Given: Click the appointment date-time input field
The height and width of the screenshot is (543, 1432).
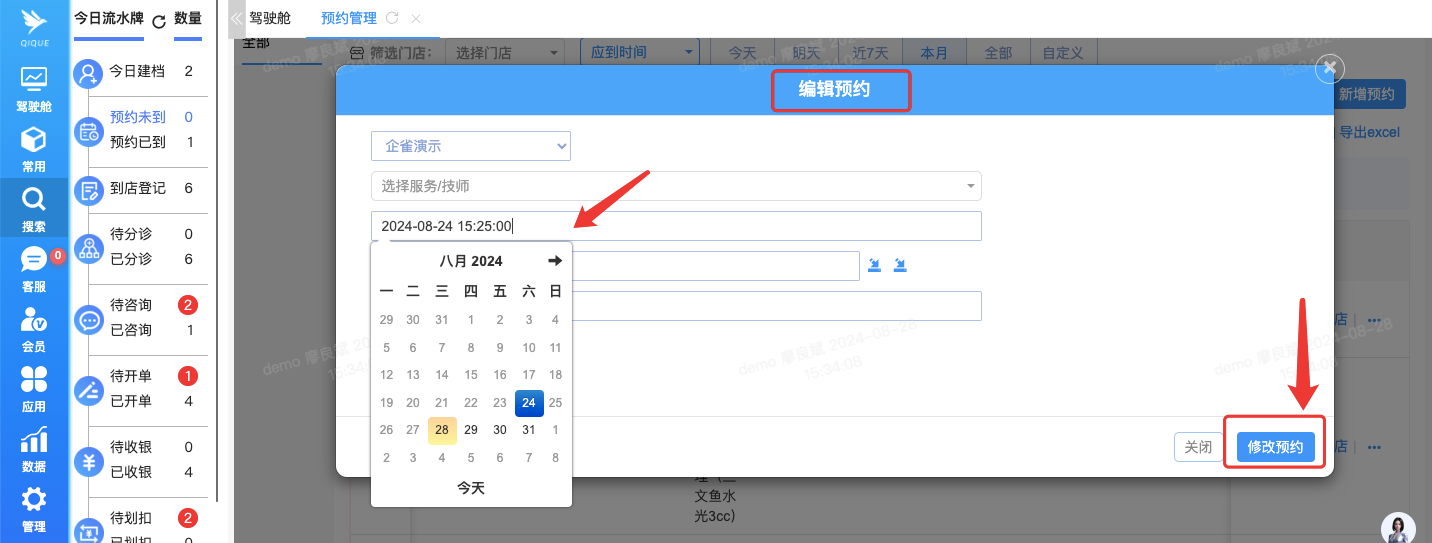Looking at the screenshot, I should click(x=675, y=226).
